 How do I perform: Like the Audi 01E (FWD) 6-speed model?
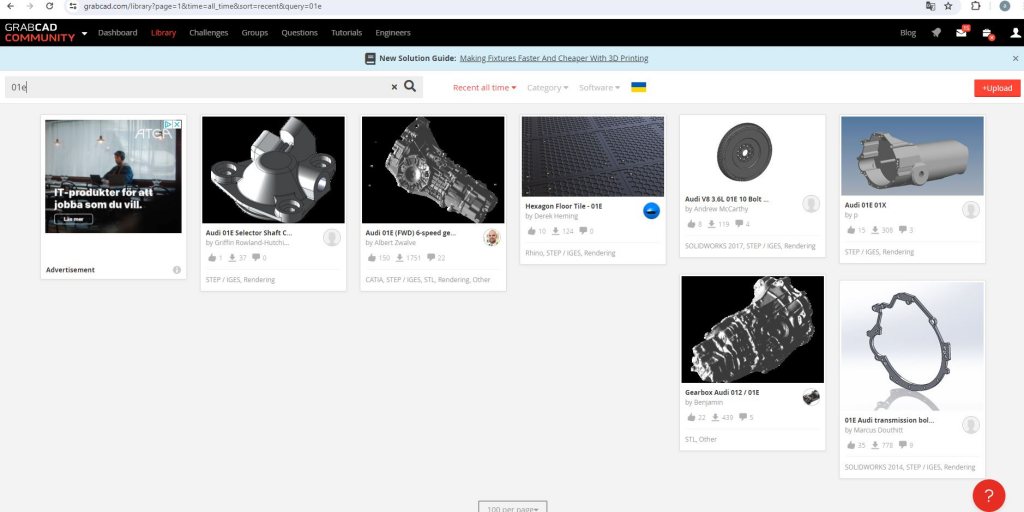pyautogui.click(x=372, y=258)
